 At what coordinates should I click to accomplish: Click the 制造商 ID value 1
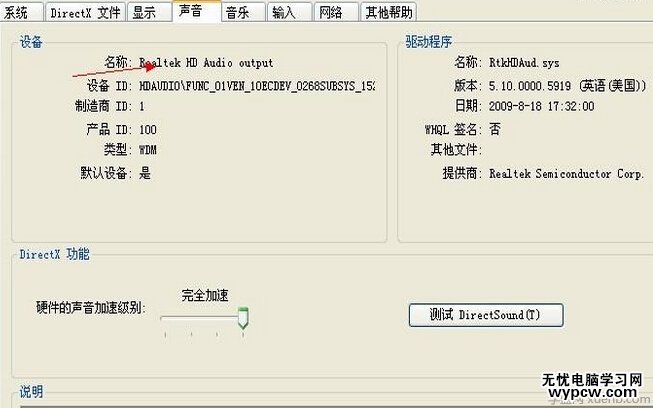tap(142, 107)
